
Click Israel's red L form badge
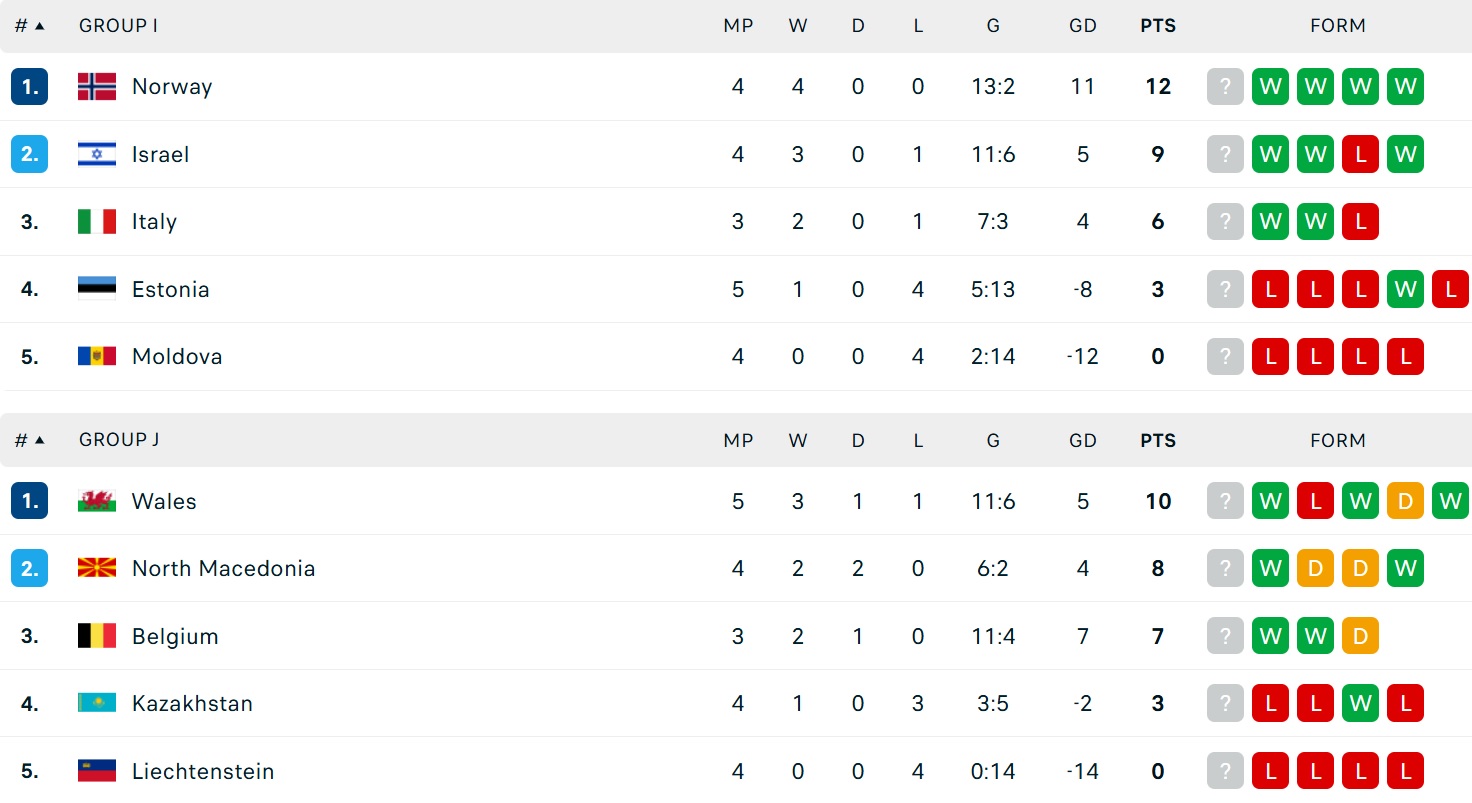tap(1360, 154)
